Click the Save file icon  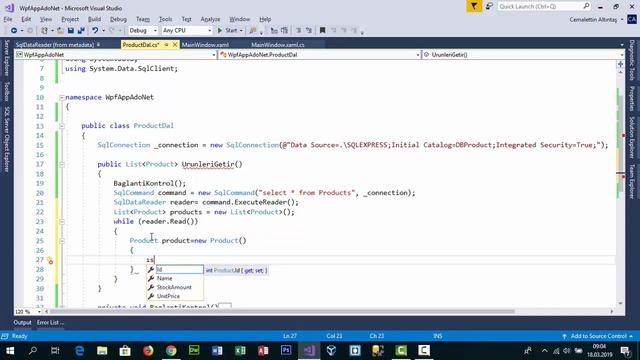click(x=71, y=31)
